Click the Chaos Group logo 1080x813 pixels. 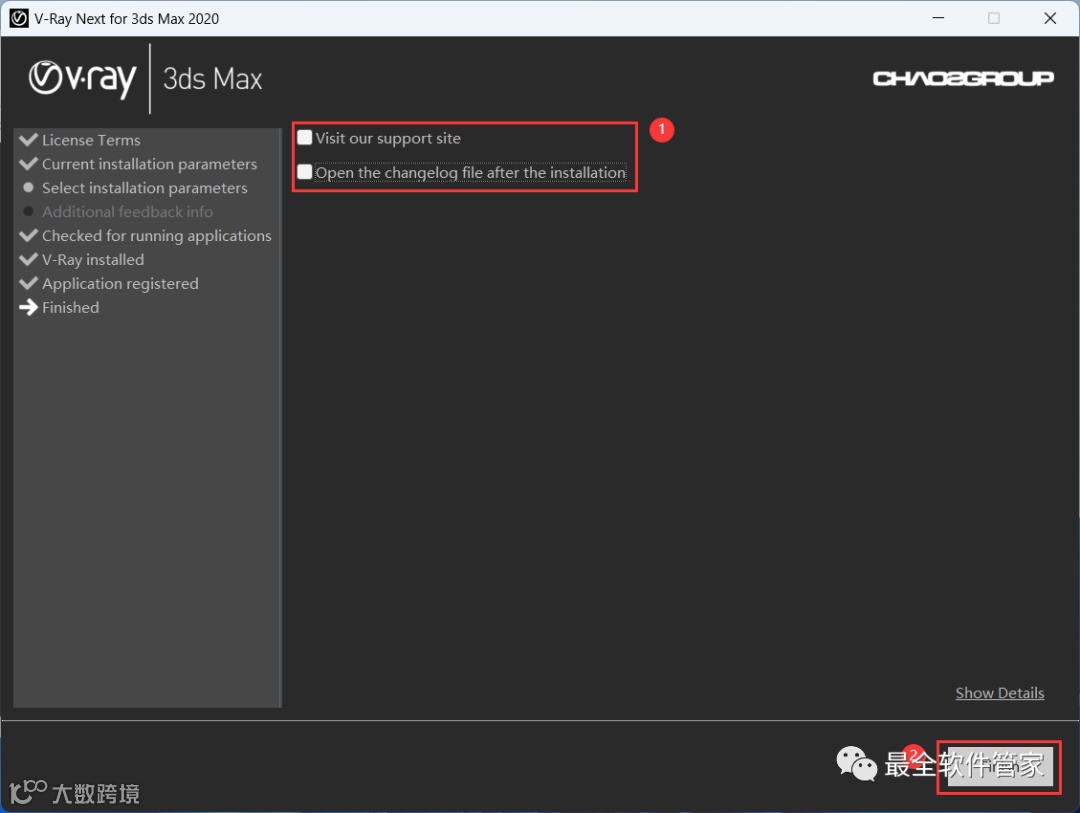coord(963,79)
